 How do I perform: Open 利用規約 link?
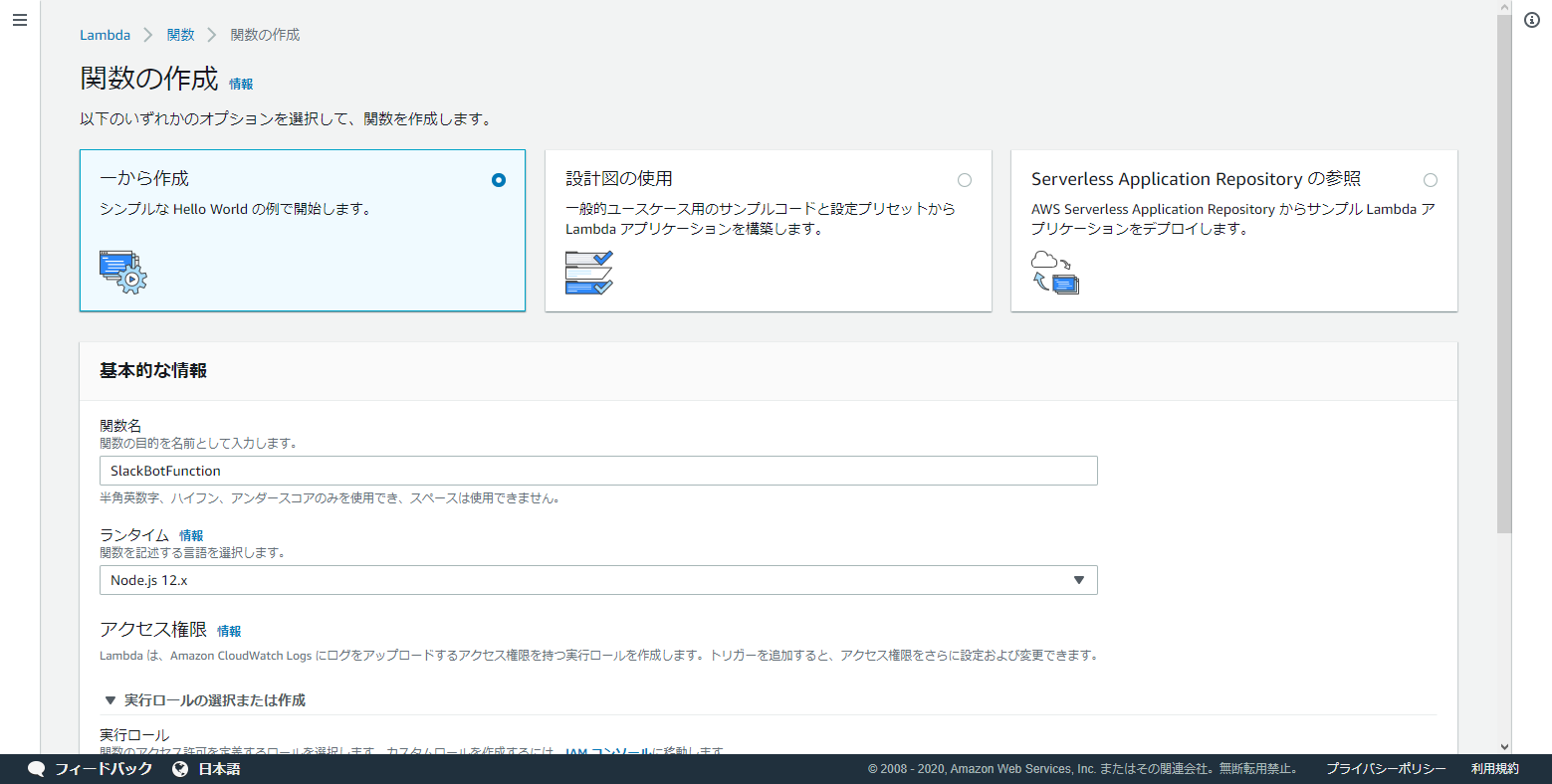coord(1495,769)
